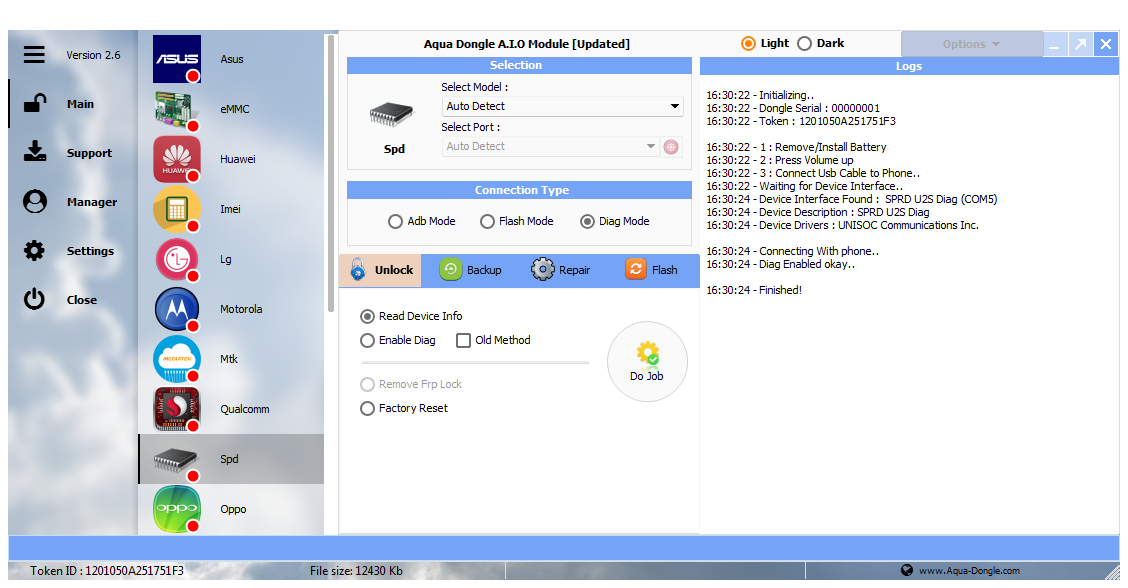Click the Huawei brand label
The width and height of the screenshot is (1128, 588).
[237, 159]
